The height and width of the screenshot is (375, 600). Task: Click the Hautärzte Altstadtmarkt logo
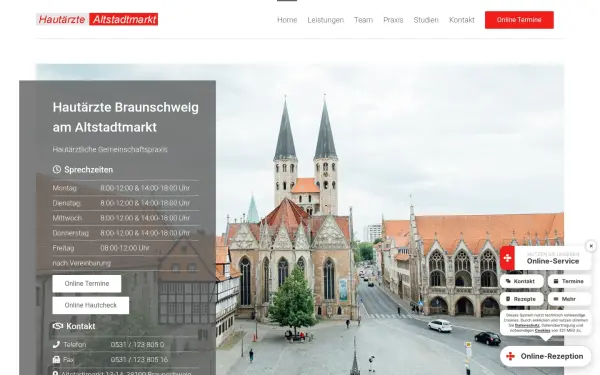click(x=97, y=19)
